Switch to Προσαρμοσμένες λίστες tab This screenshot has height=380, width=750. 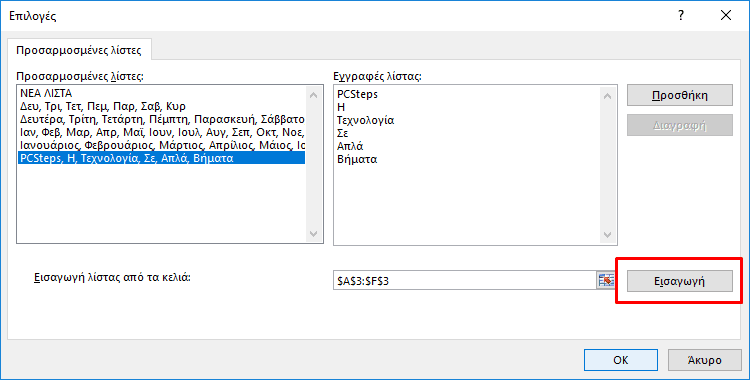79,50
